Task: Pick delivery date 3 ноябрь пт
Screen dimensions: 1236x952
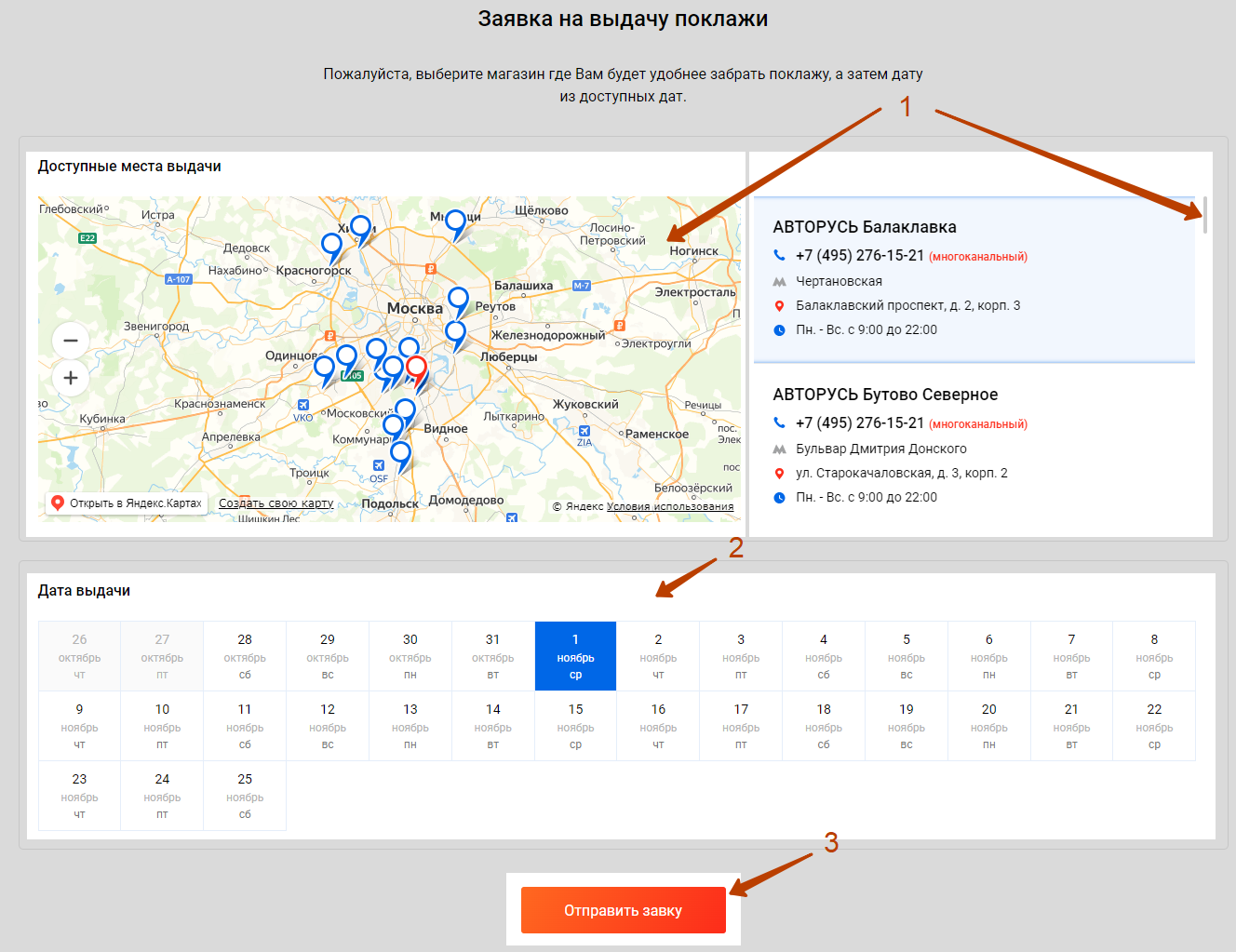Action: 741,656
